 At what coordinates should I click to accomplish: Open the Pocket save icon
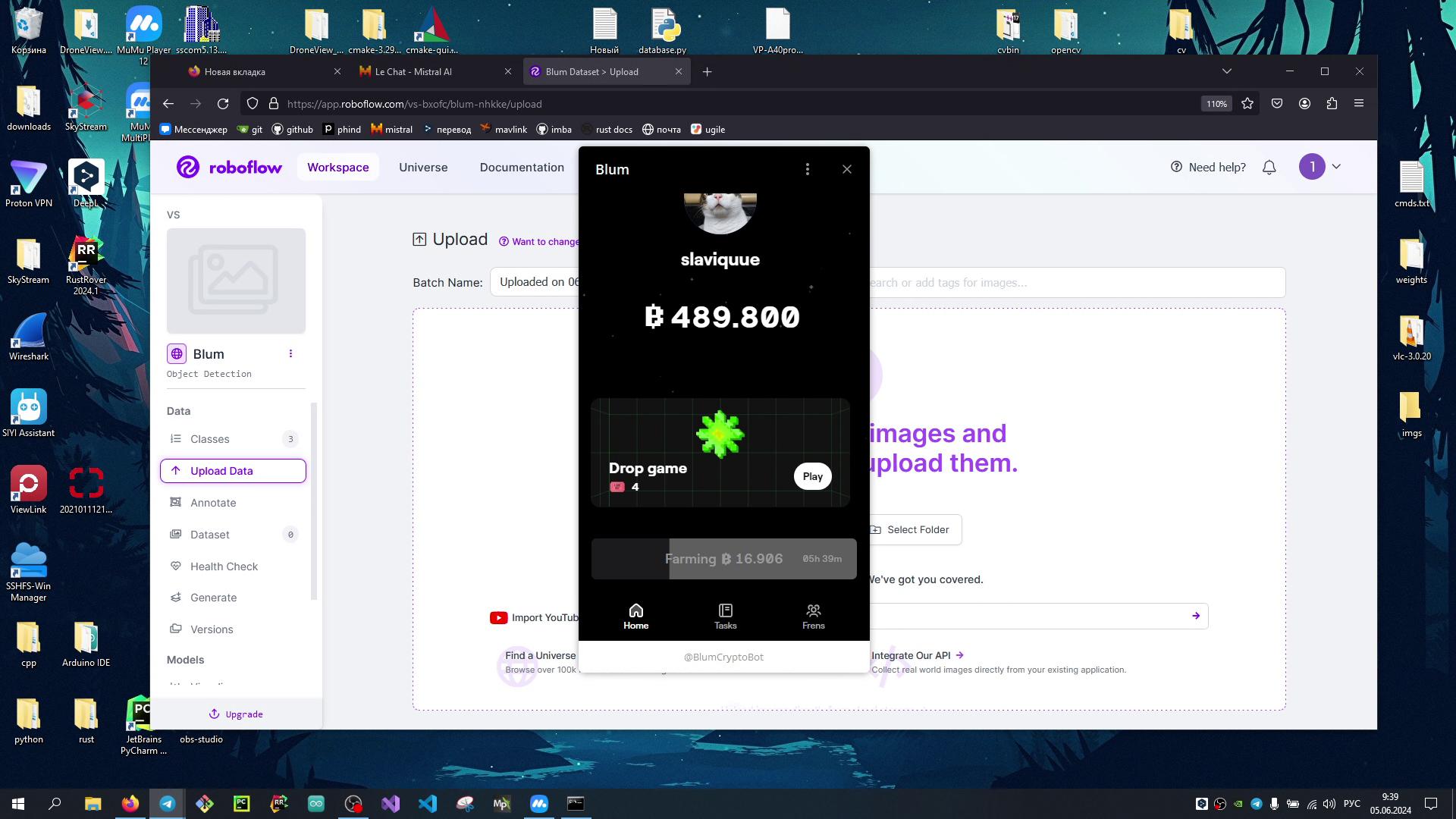(x=1277, y=104)
